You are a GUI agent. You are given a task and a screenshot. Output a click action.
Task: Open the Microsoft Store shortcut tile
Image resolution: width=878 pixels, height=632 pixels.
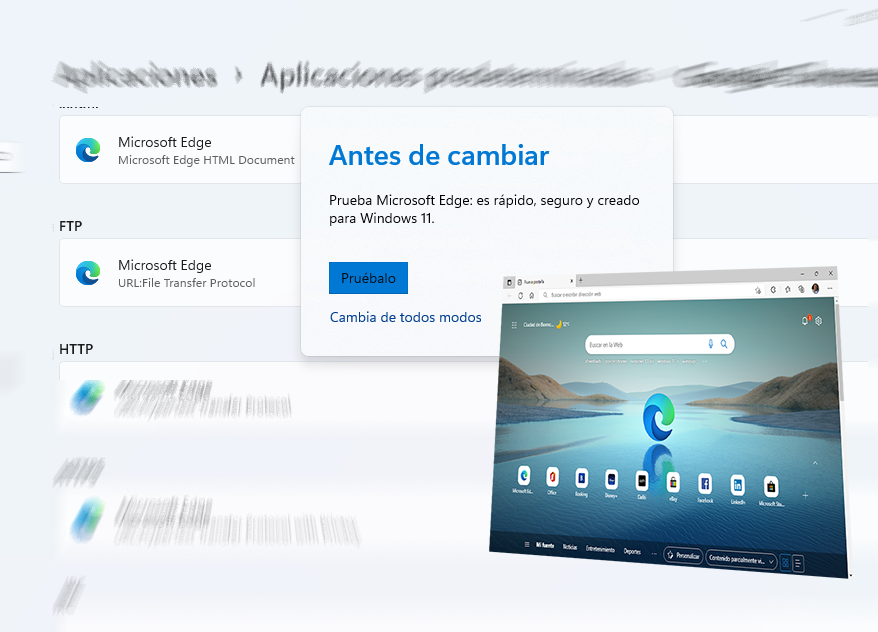[x=770, y=485]
